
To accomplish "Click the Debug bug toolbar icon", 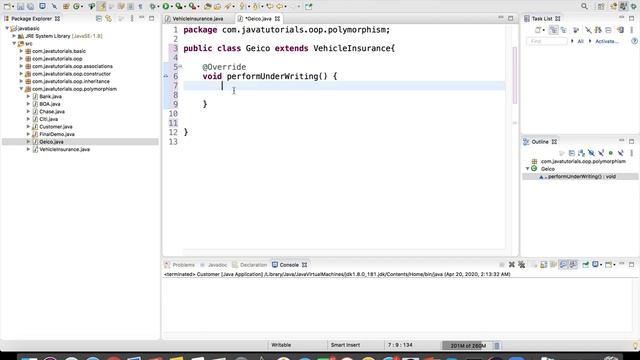I will pos(153,6).
